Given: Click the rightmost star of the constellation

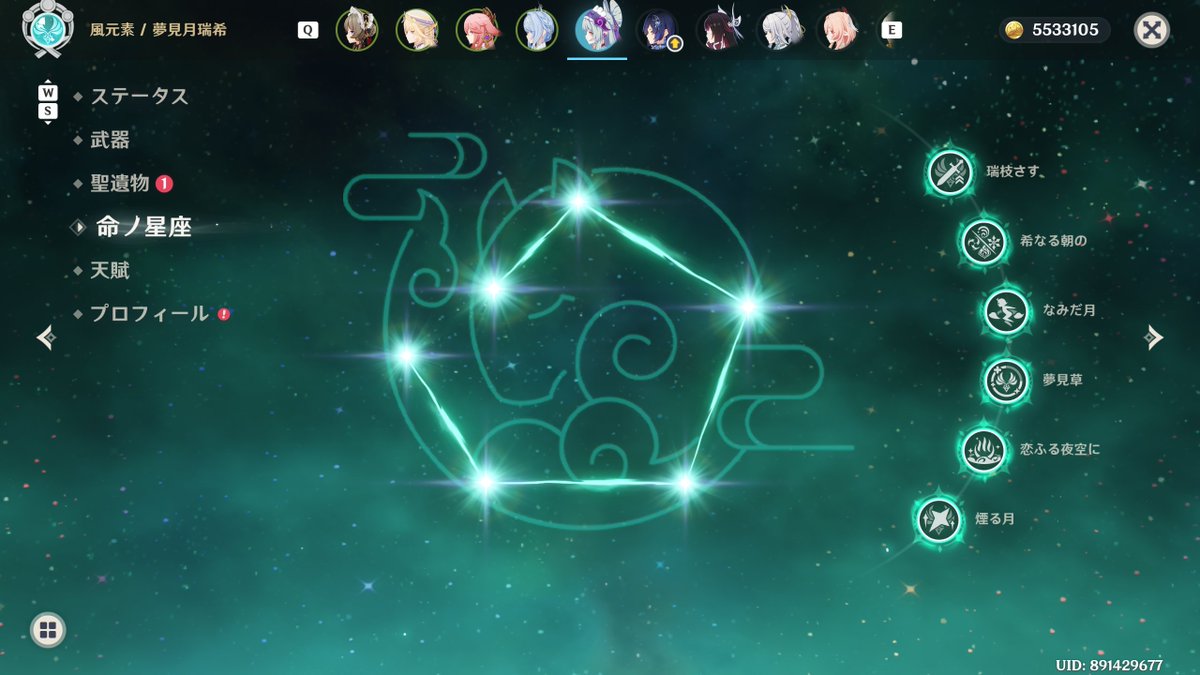Looking at the screenshot, I should point(748,307).
